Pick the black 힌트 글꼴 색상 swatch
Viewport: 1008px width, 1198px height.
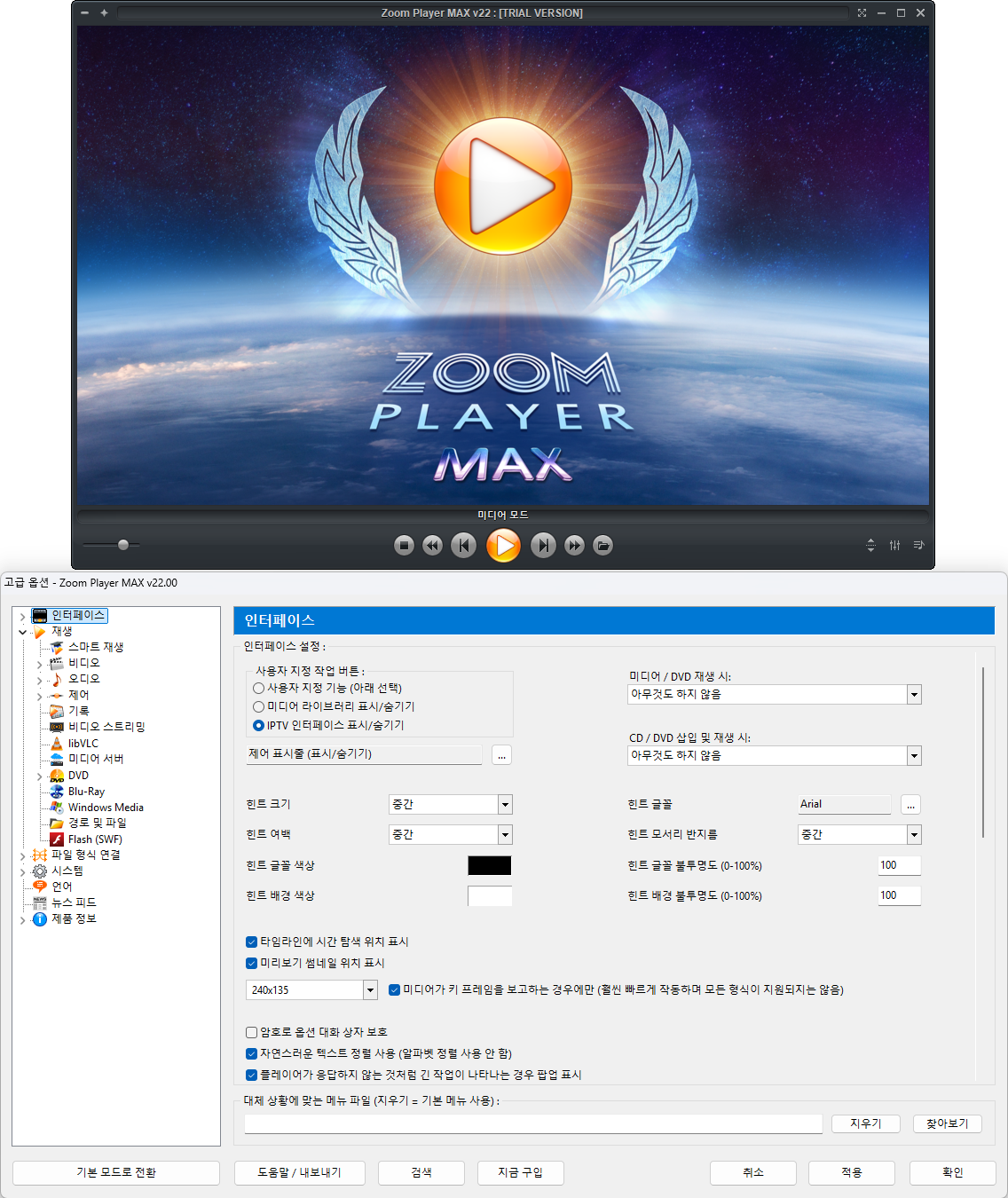[490, 865]
